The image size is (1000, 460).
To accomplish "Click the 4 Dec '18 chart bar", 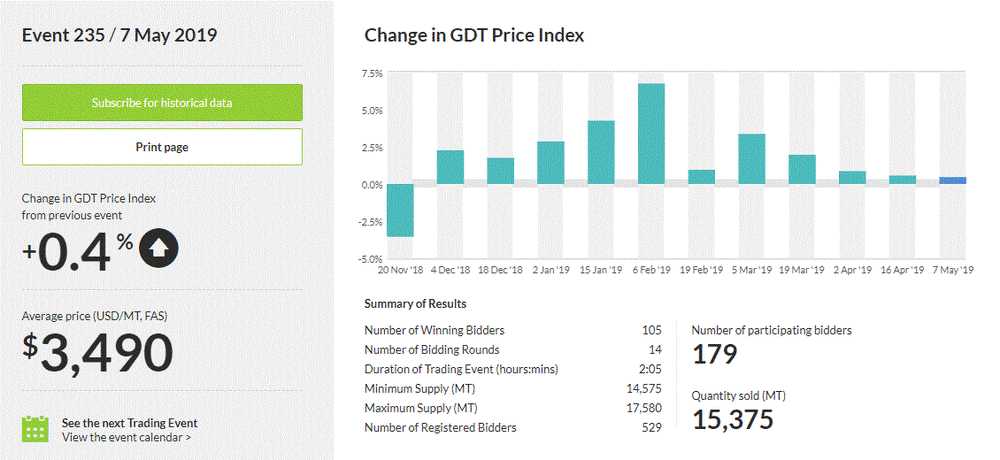I will (x=450, y=167).
